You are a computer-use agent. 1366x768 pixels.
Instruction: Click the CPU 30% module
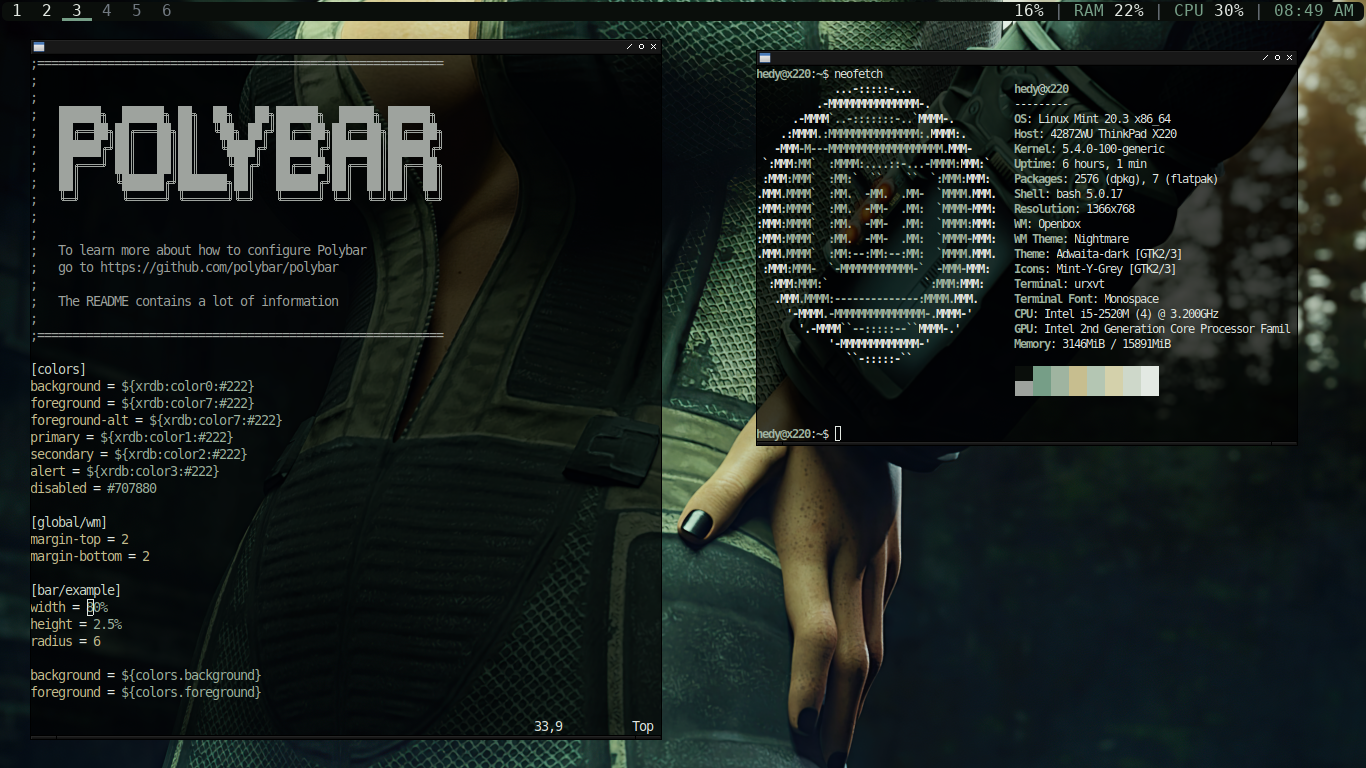[x=1209, y=11]
